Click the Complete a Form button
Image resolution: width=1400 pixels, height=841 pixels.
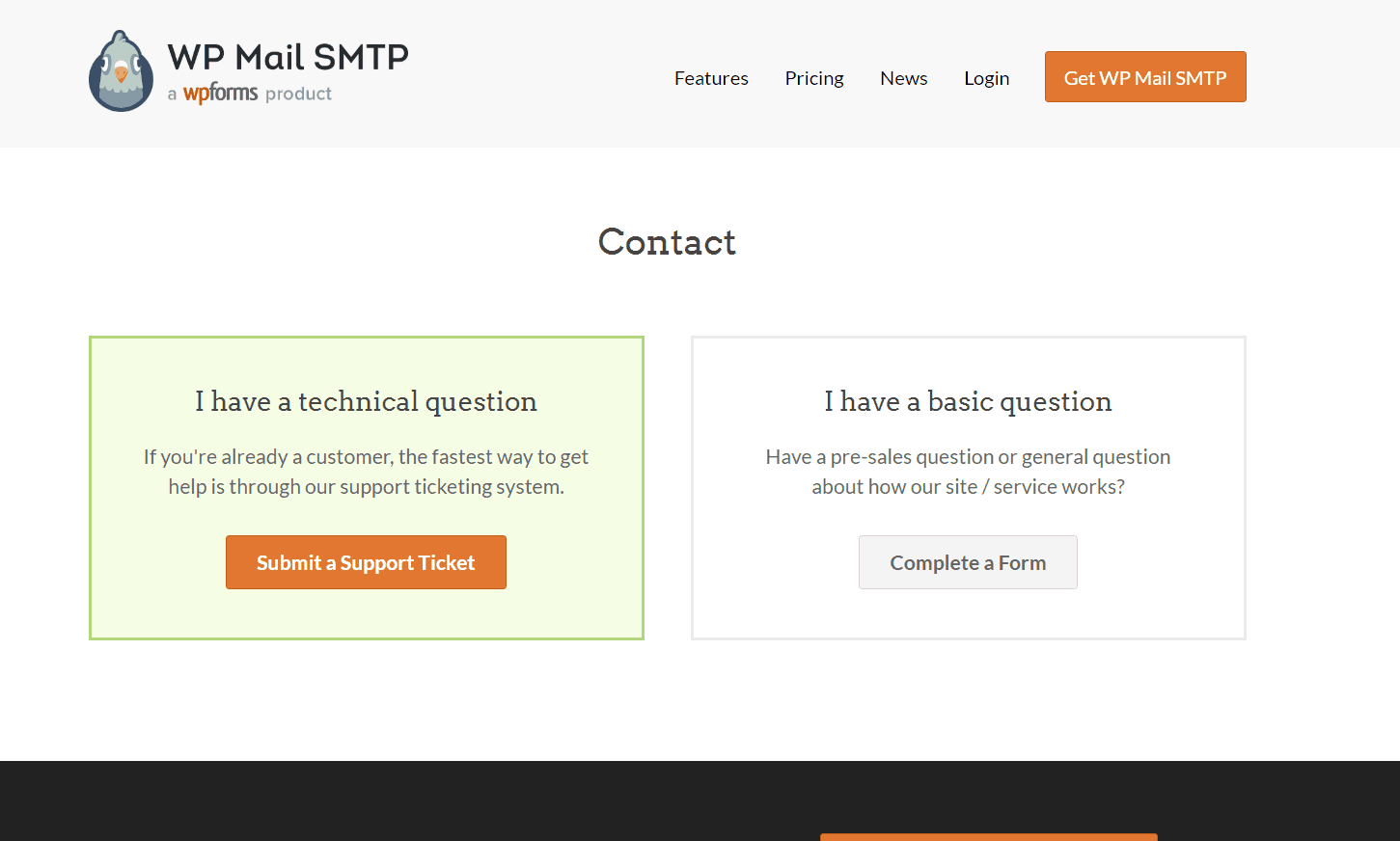(x=968, y=562)
